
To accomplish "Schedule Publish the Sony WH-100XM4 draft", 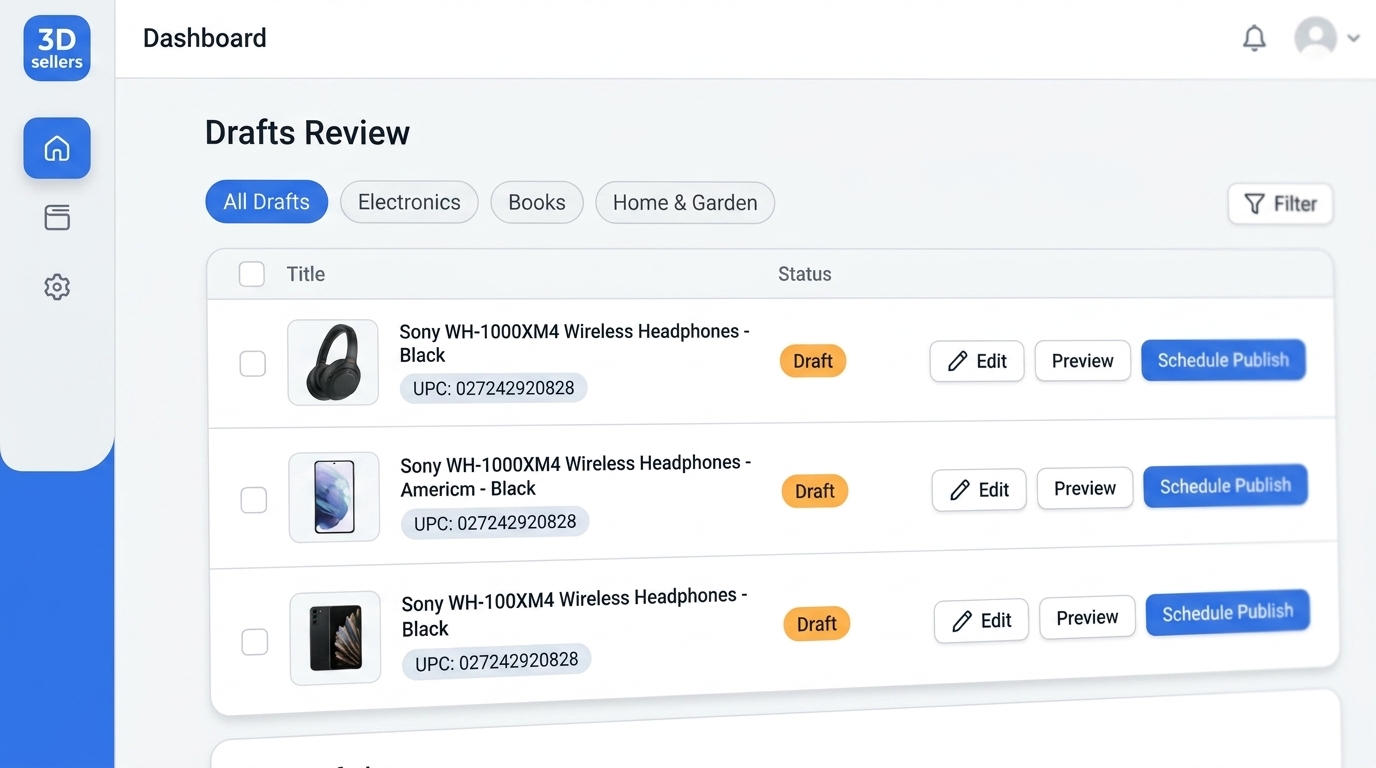I will [x=1228, y=612].
